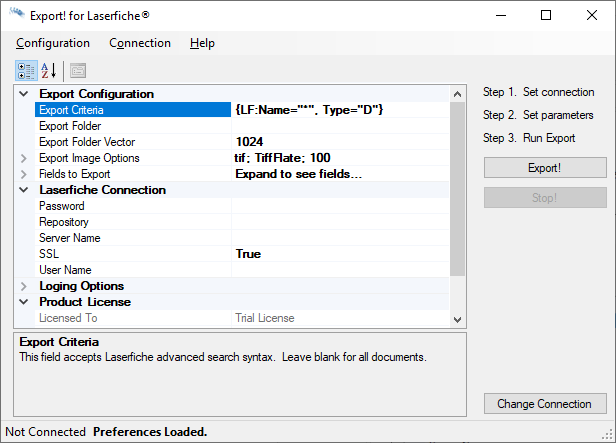This screenshot has width=616, height=443.
Task: Maximize the Export! for Laserfiche window
Action: click(x=546, y=15)
